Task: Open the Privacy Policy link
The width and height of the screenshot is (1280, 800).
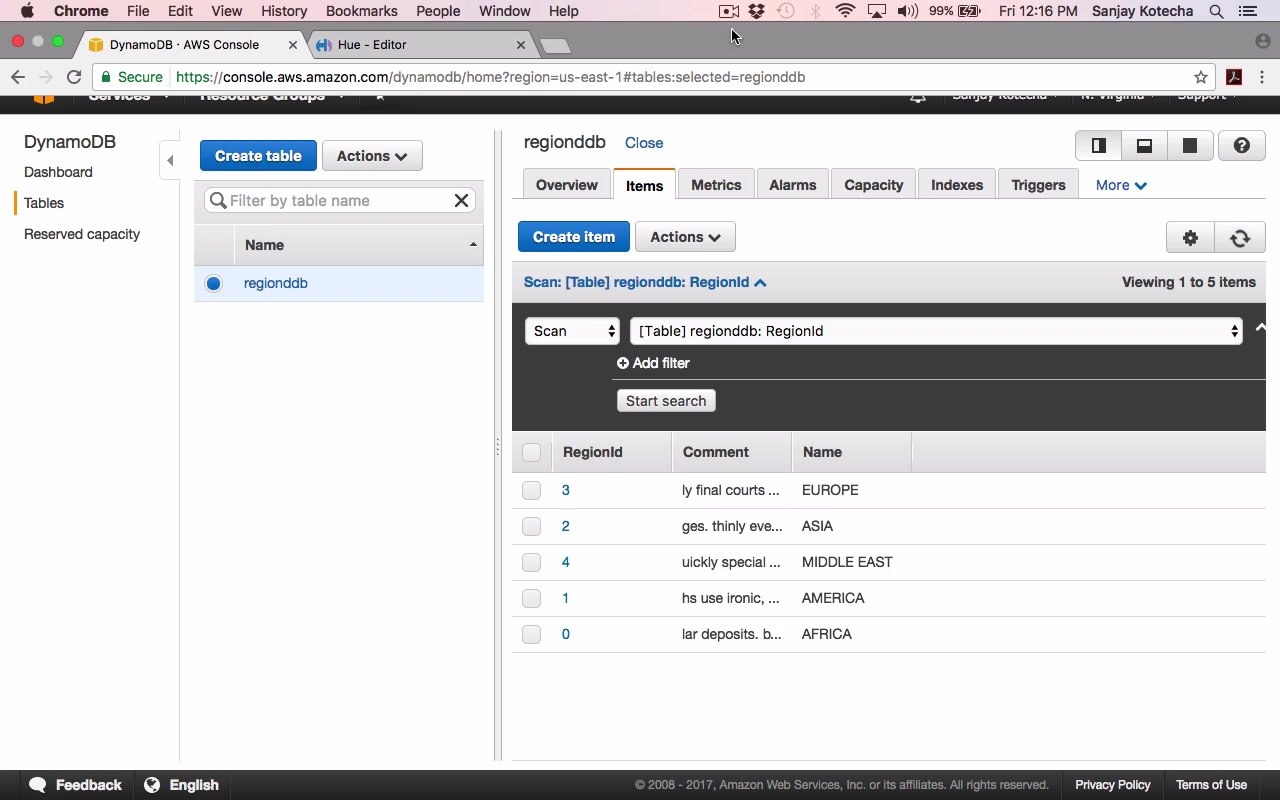Action: tap(1113, 785)
